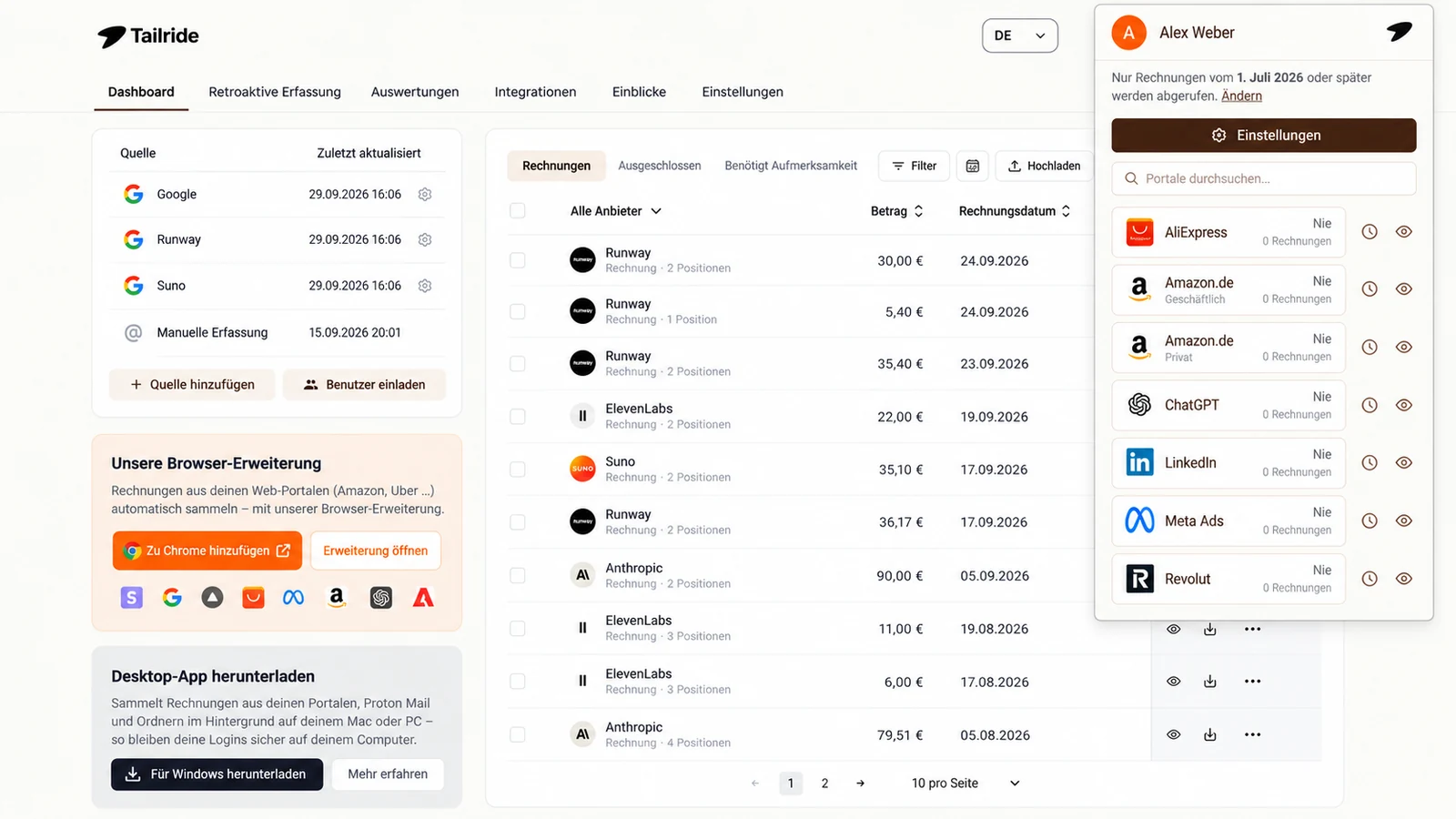Go to next page arrow in pagination
This screenshot has height=819, width=1456.
860,784
